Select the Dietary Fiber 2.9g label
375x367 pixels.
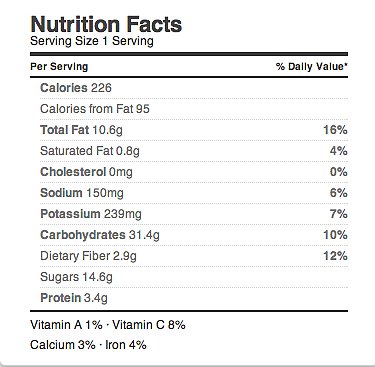88,256
